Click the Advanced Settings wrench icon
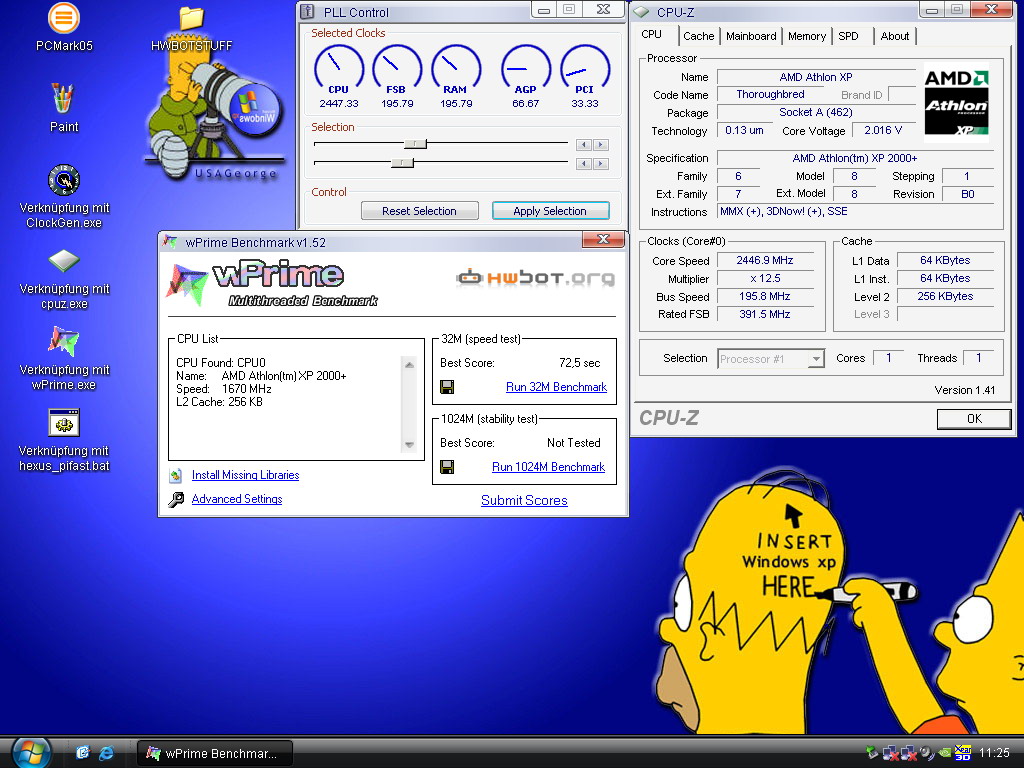The width and height of the screenshot is (1024, 768). click(x=176, y=500)
